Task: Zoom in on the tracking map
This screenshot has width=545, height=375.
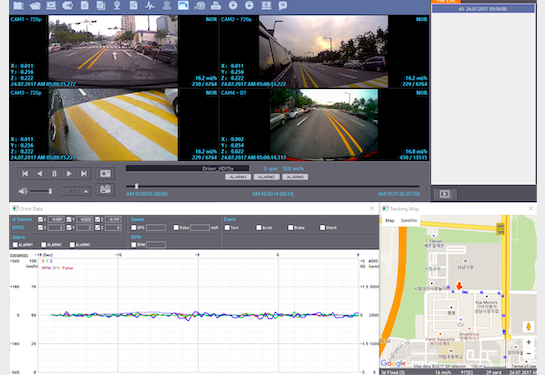Action: [529, 342]
